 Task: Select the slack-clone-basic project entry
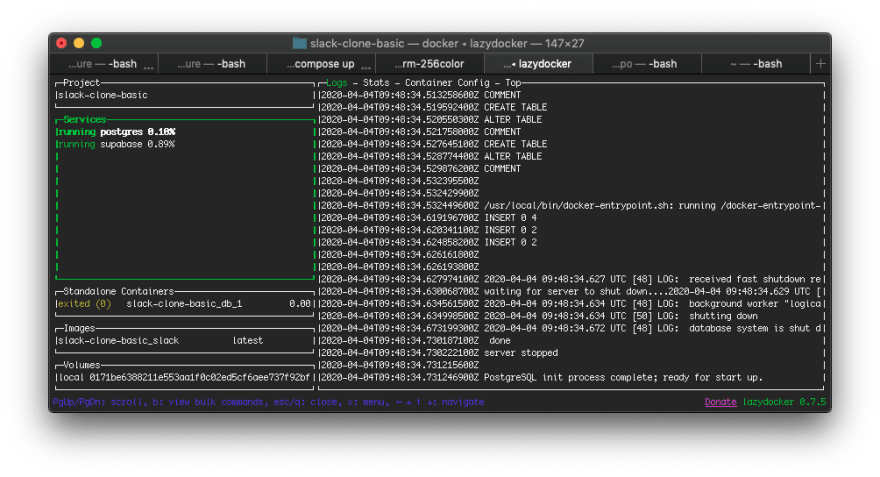tap(185, 95)
